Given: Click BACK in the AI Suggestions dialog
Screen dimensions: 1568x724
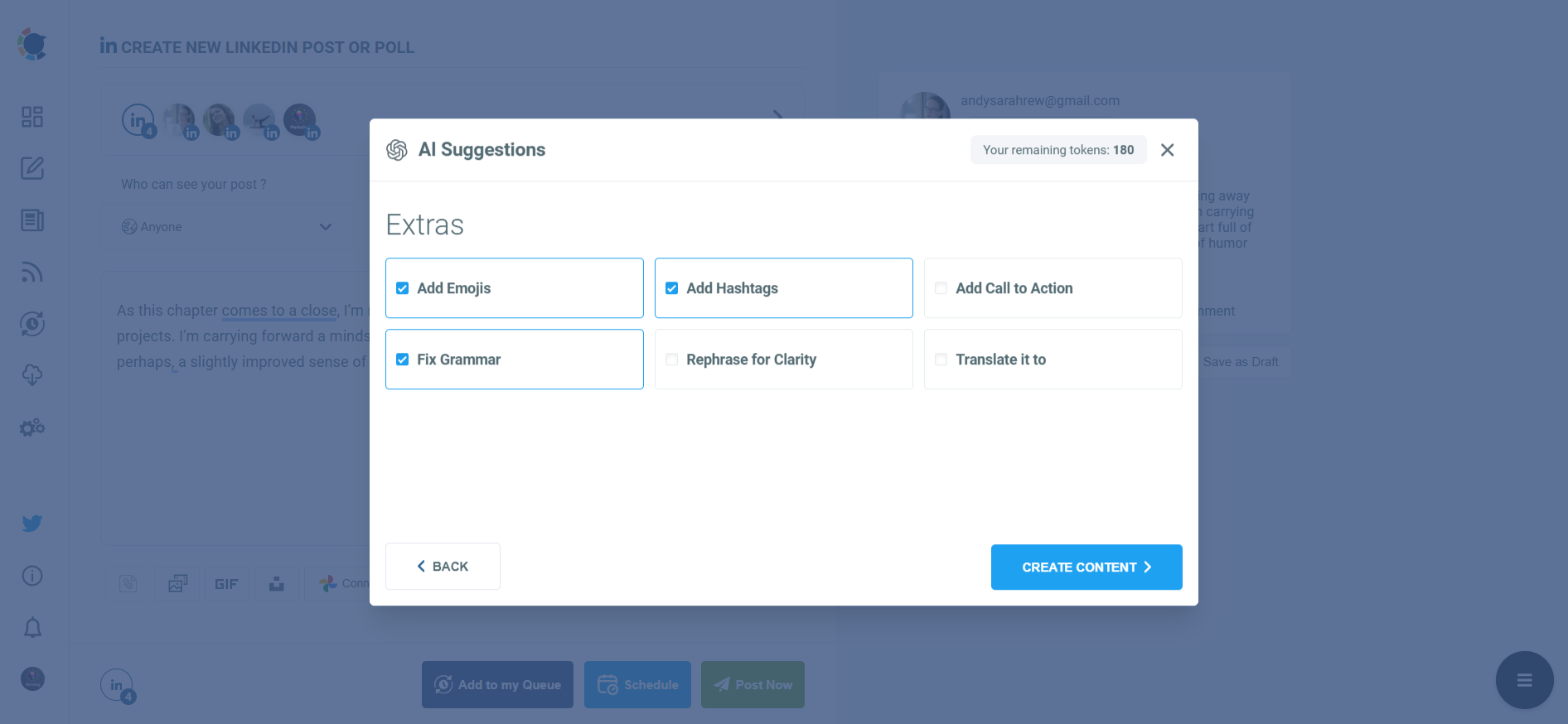Looking at the screenshot, I should (x=443, y=567).
